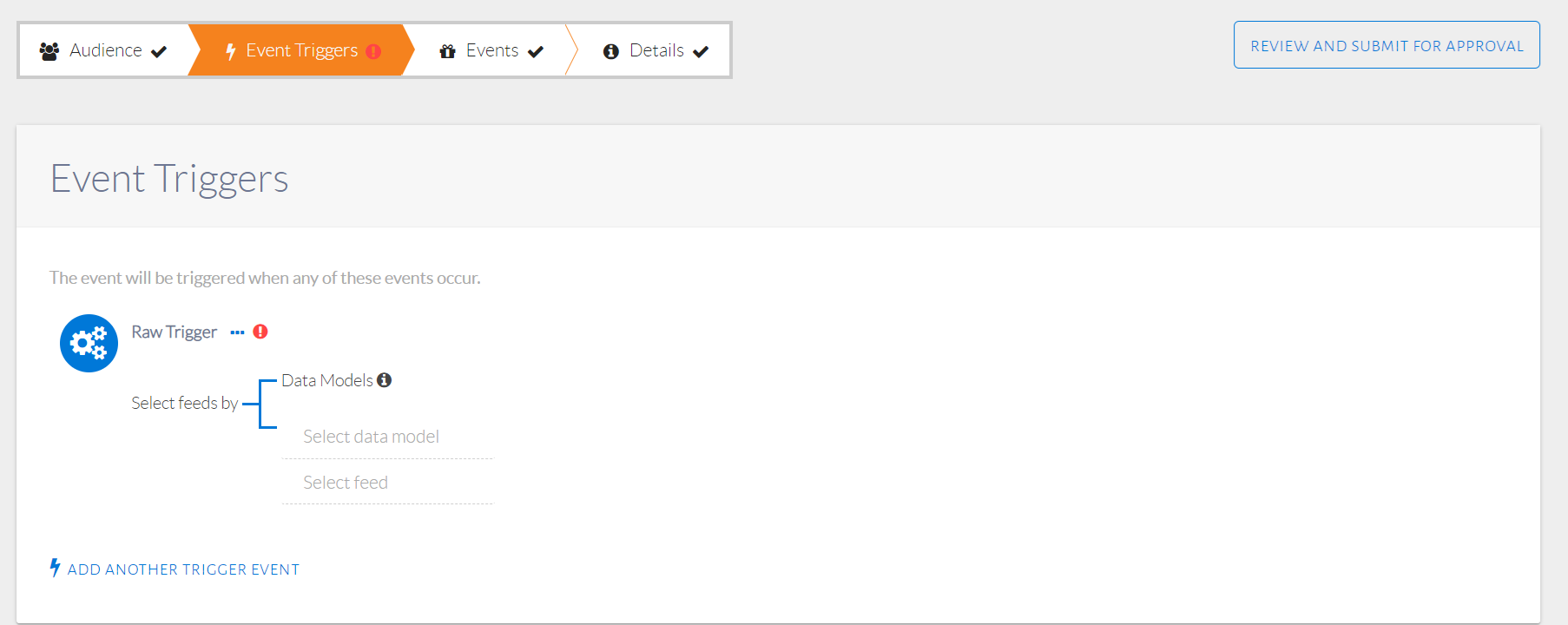Select the Event Triggers step
The image size is (1568, 625).
pyautogui.click(x=301, y=50)
